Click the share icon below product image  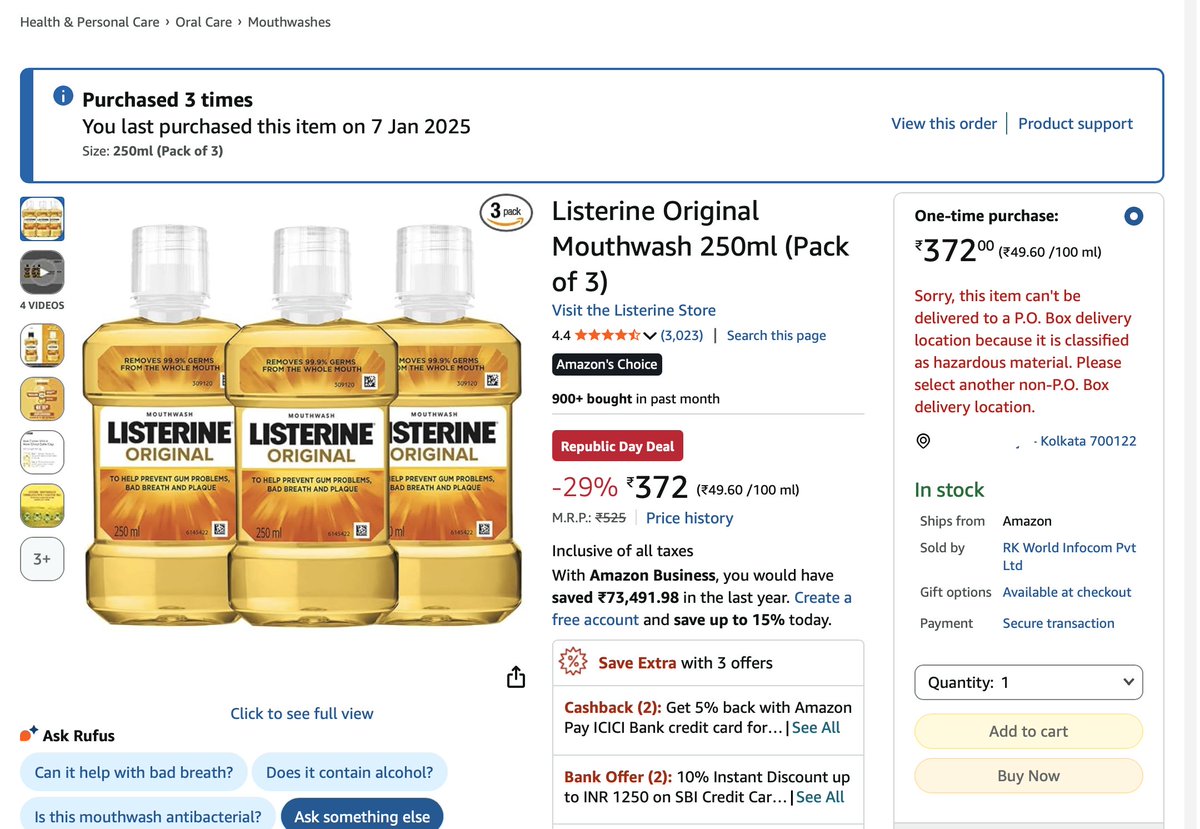click(x=516, y=677)
